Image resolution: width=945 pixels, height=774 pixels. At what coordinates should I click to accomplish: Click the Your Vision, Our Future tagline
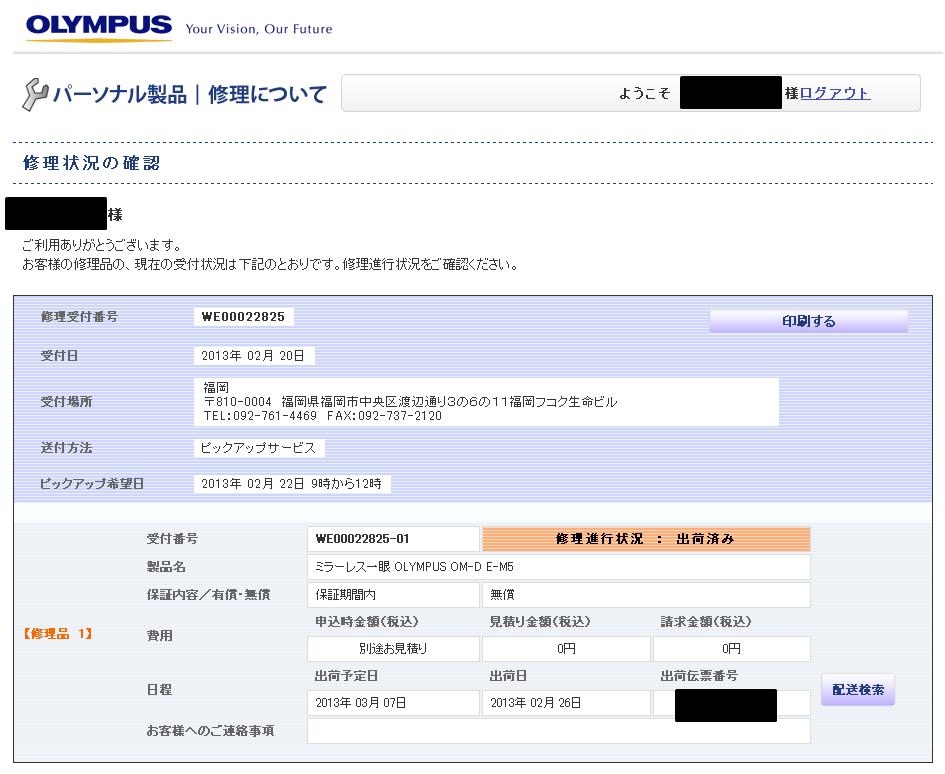coord(259,29)
